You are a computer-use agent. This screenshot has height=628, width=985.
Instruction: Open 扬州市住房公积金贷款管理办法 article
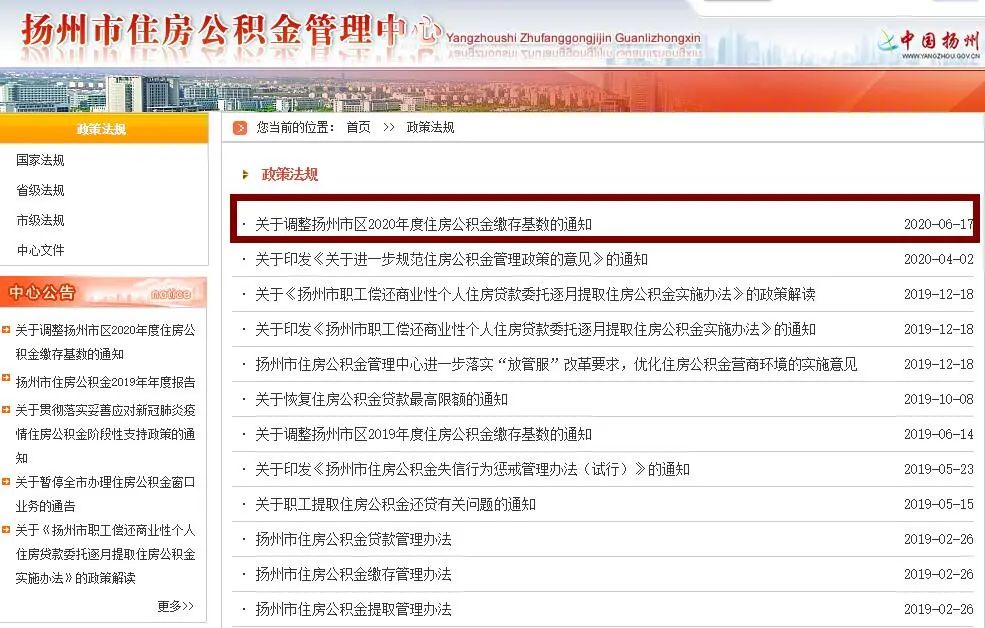pos(353,539)
